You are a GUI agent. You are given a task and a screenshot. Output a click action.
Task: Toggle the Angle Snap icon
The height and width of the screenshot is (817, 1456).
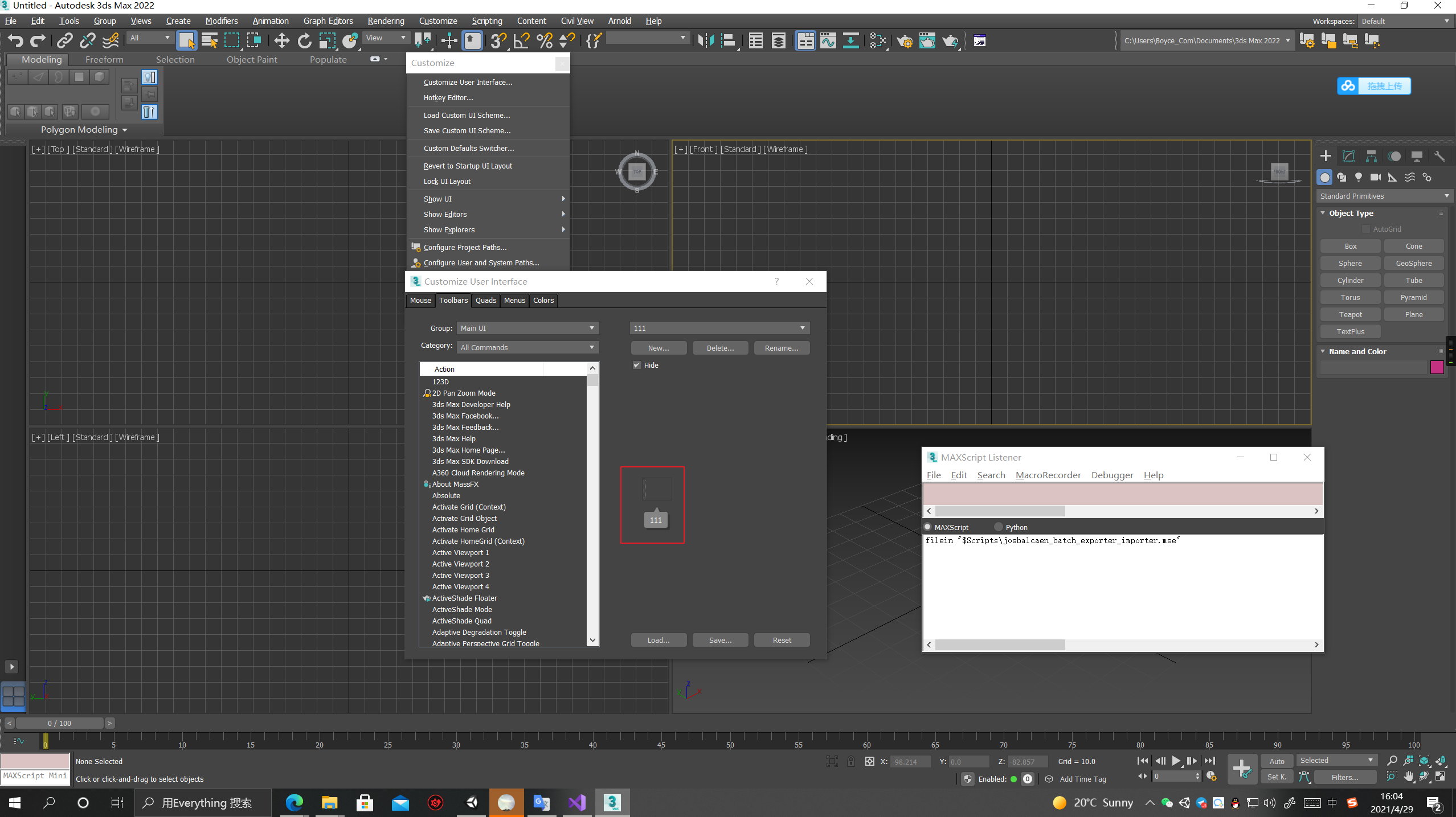pyautogui.click(x=521, y=40)
